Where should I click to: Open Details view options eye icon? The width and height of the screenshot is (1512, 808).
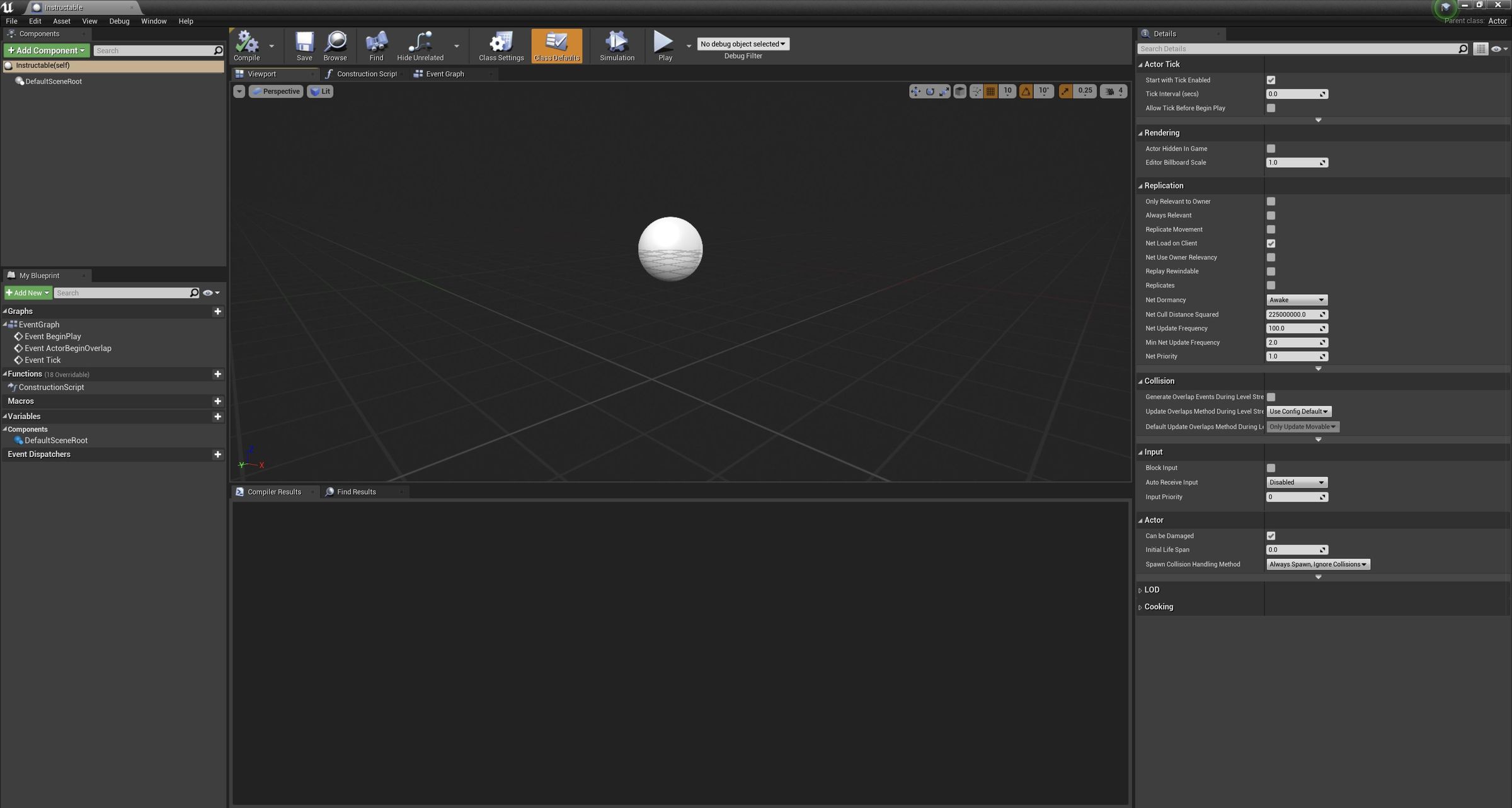[x=1499, y=49]
